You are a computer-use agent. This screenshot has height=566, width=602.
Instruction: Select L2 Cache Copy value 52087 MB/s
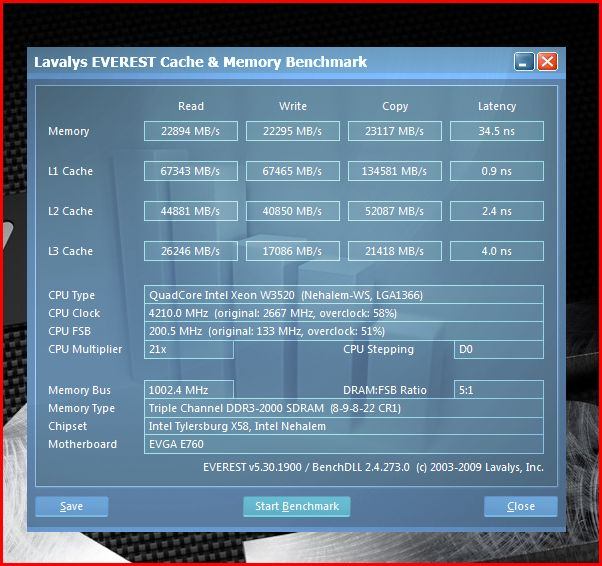[395, 211]
